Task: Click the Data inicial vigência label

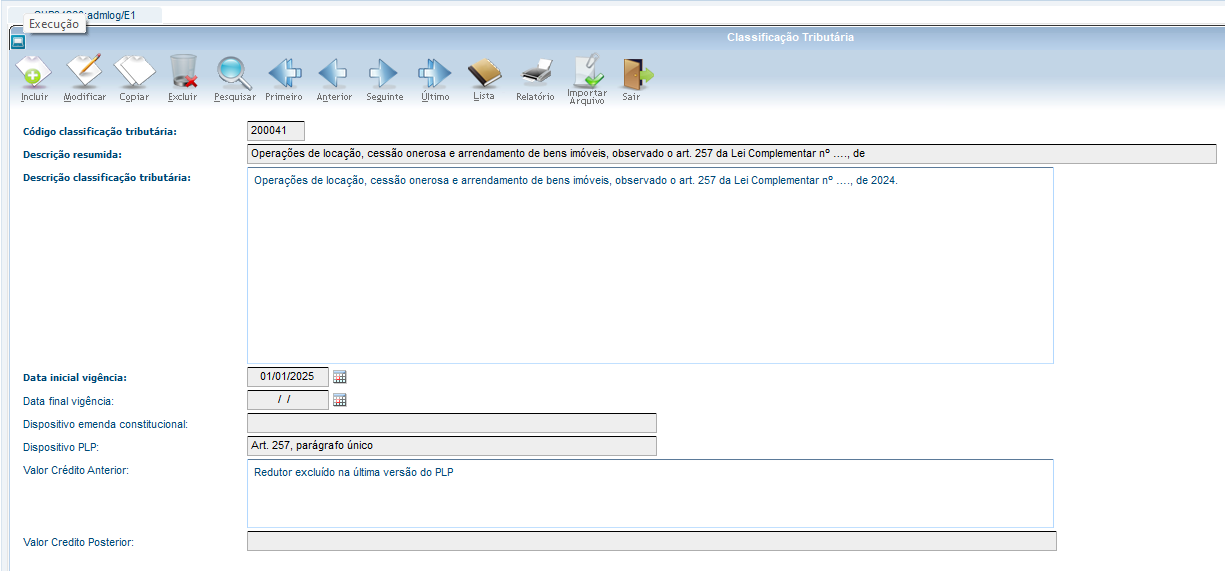Action: [75, 378]
